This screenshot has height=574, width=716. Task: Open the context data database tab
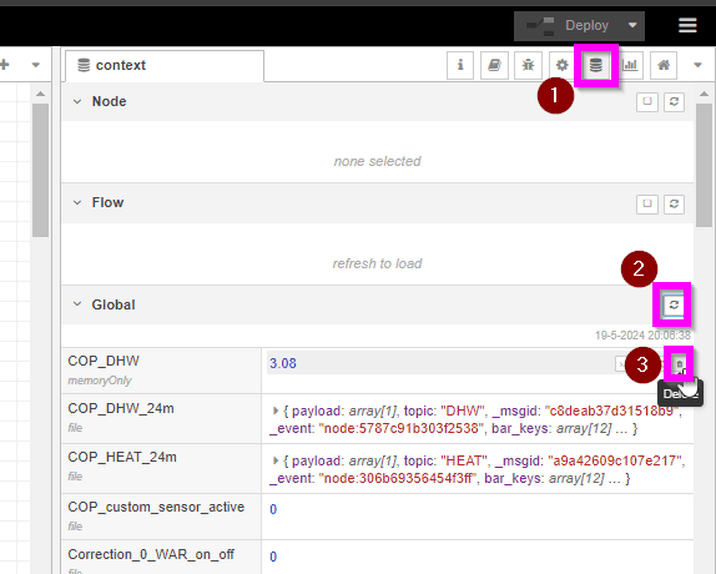(x=596, y=65)
